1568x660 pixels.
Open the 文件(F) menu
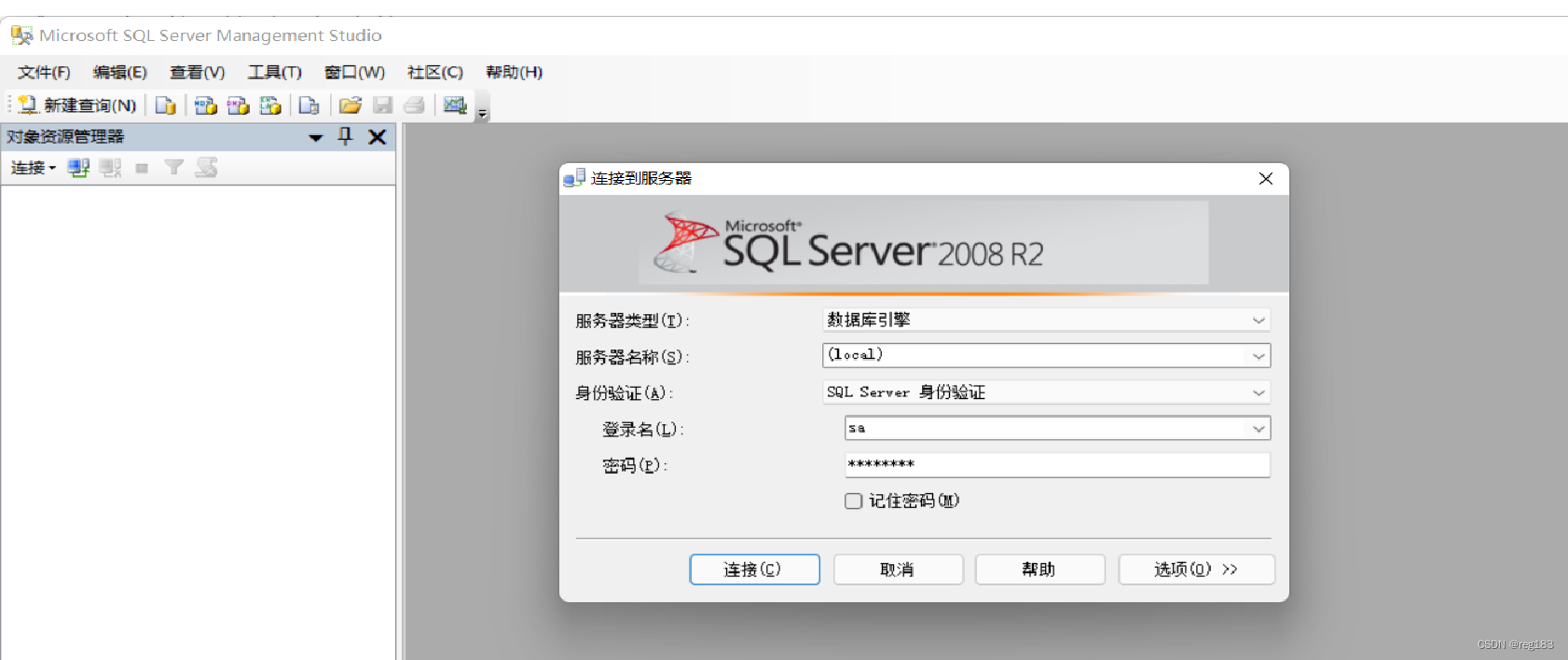point(44,72)
